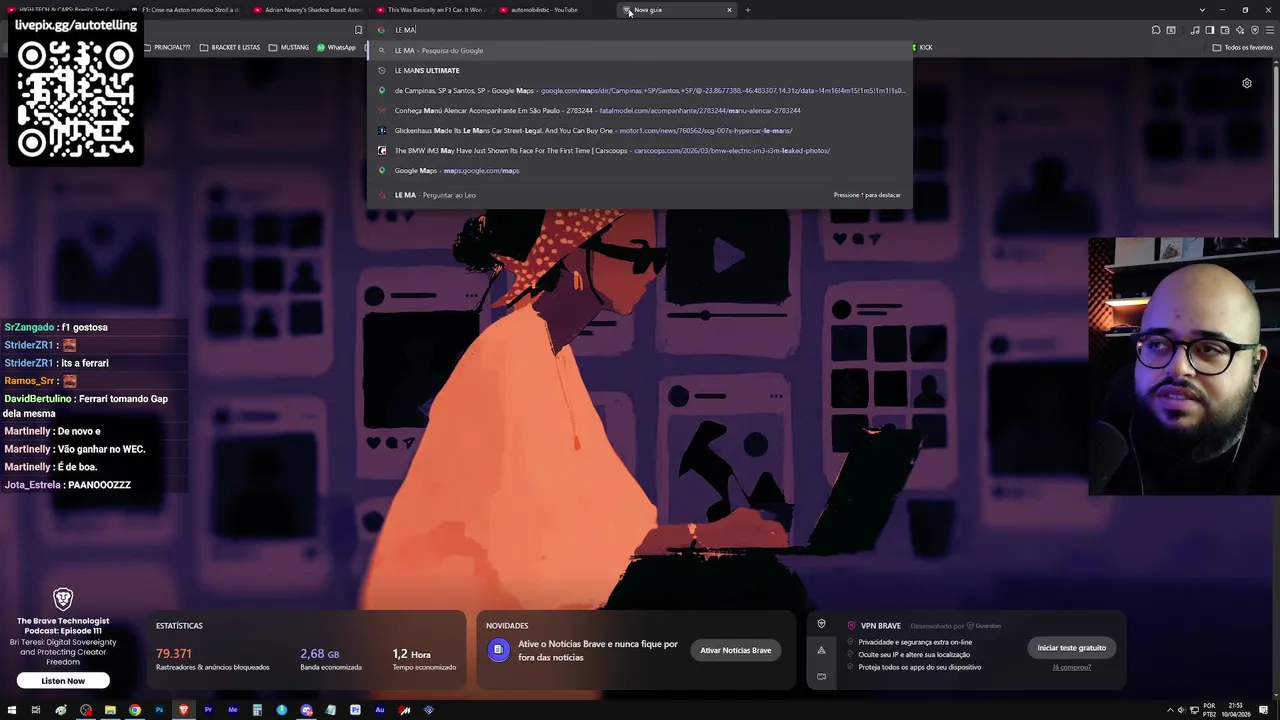Open the KICK bookmark
Image resolution: width=1280 pixels, height=720 pixels.
pos(920,47)
